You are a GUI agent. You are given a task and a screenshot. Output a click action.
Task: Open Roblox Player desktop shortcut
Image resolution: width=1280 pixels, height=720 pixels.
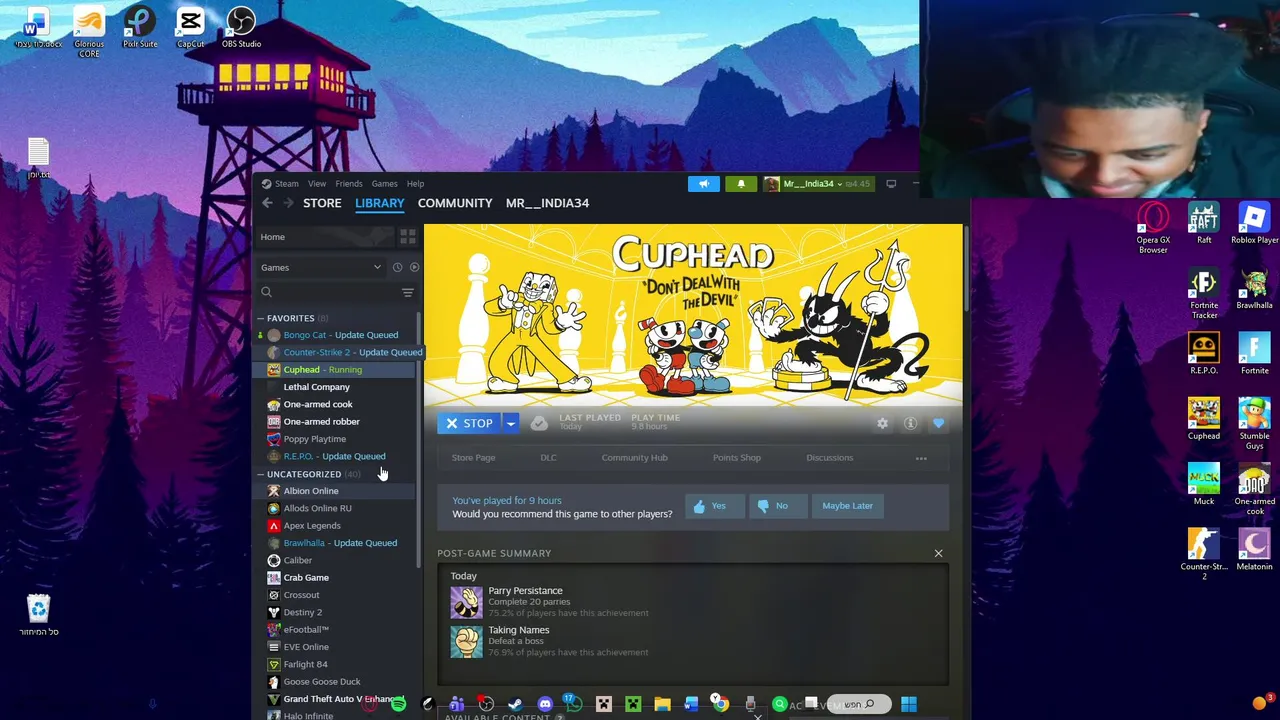click(x=1254, y=223)
